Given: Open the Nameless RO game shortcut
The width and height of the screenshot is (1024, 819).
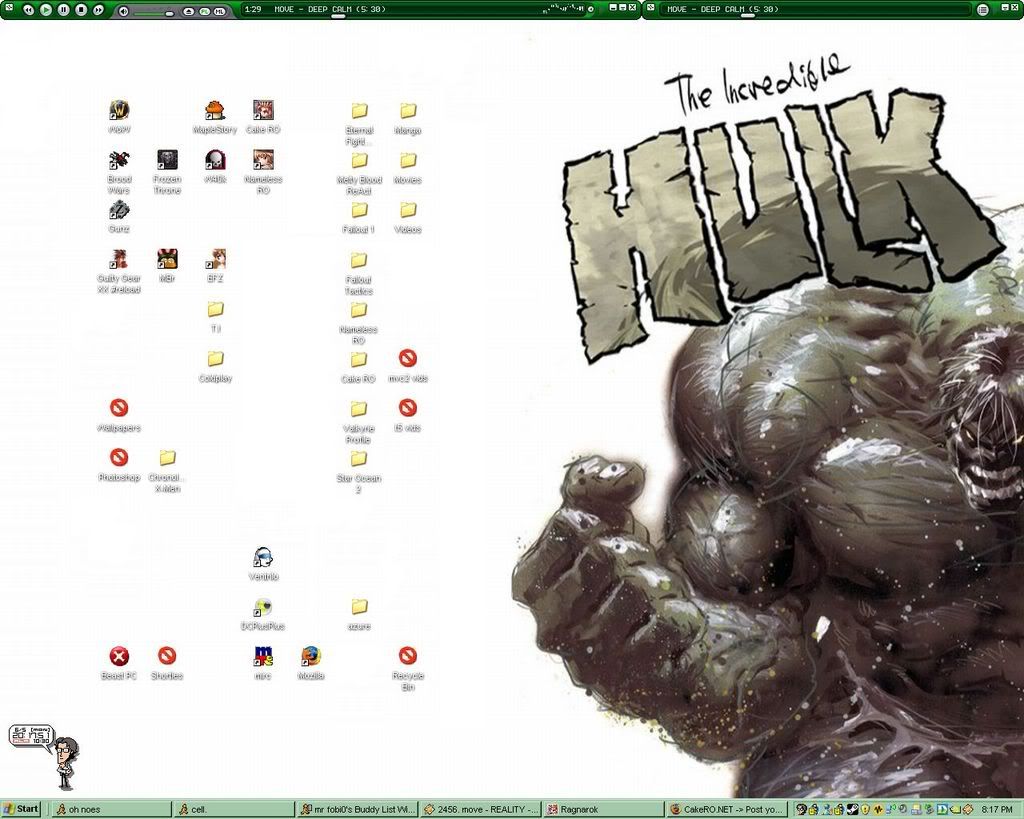Looking at the screenshot, I should coord(263,172).
